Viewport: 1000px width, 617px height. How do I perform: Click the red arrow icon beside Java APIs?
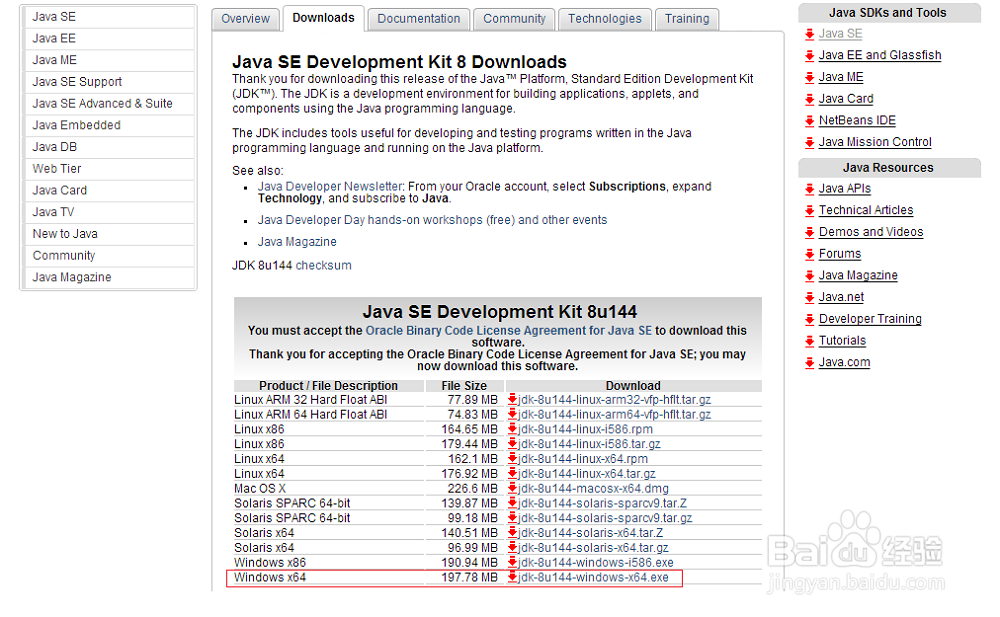[x=809, y=189]
